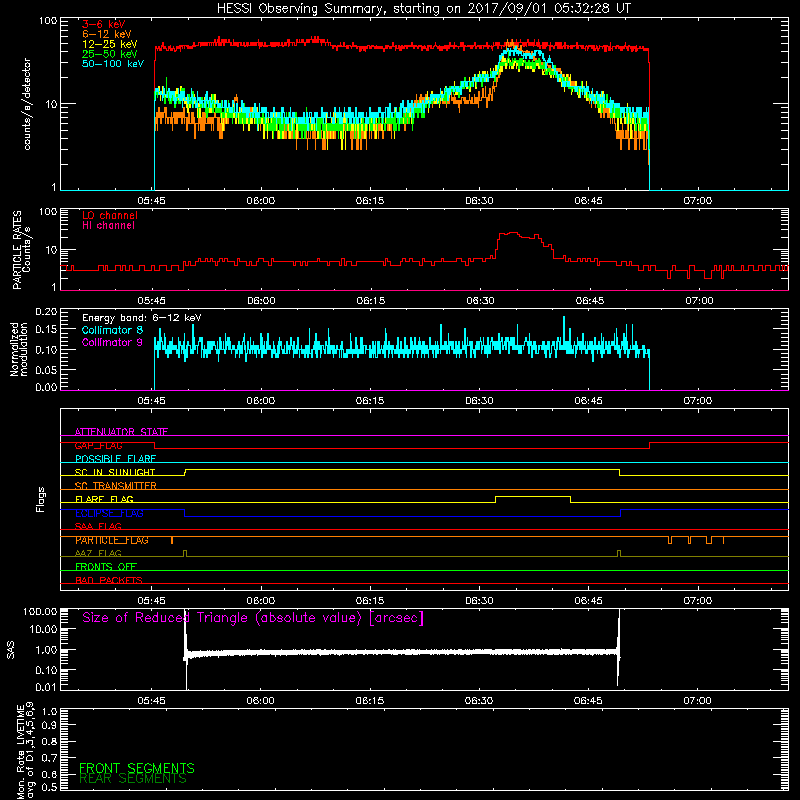Click the 06:45 tick label under modulation plot
The image size is (800, 800).
click(x=588, y=401)
